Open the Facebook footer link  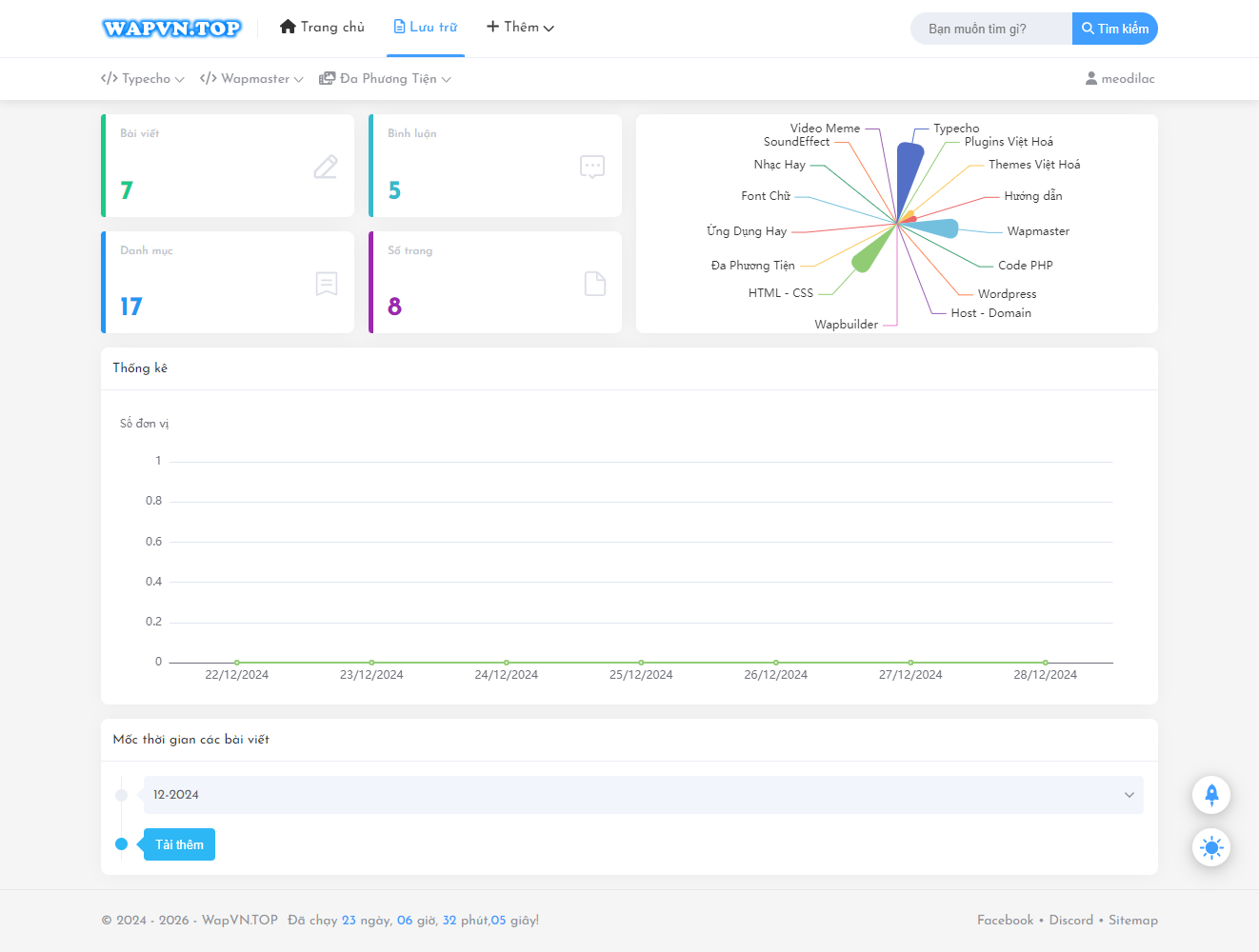click(x=1005, y=920)
